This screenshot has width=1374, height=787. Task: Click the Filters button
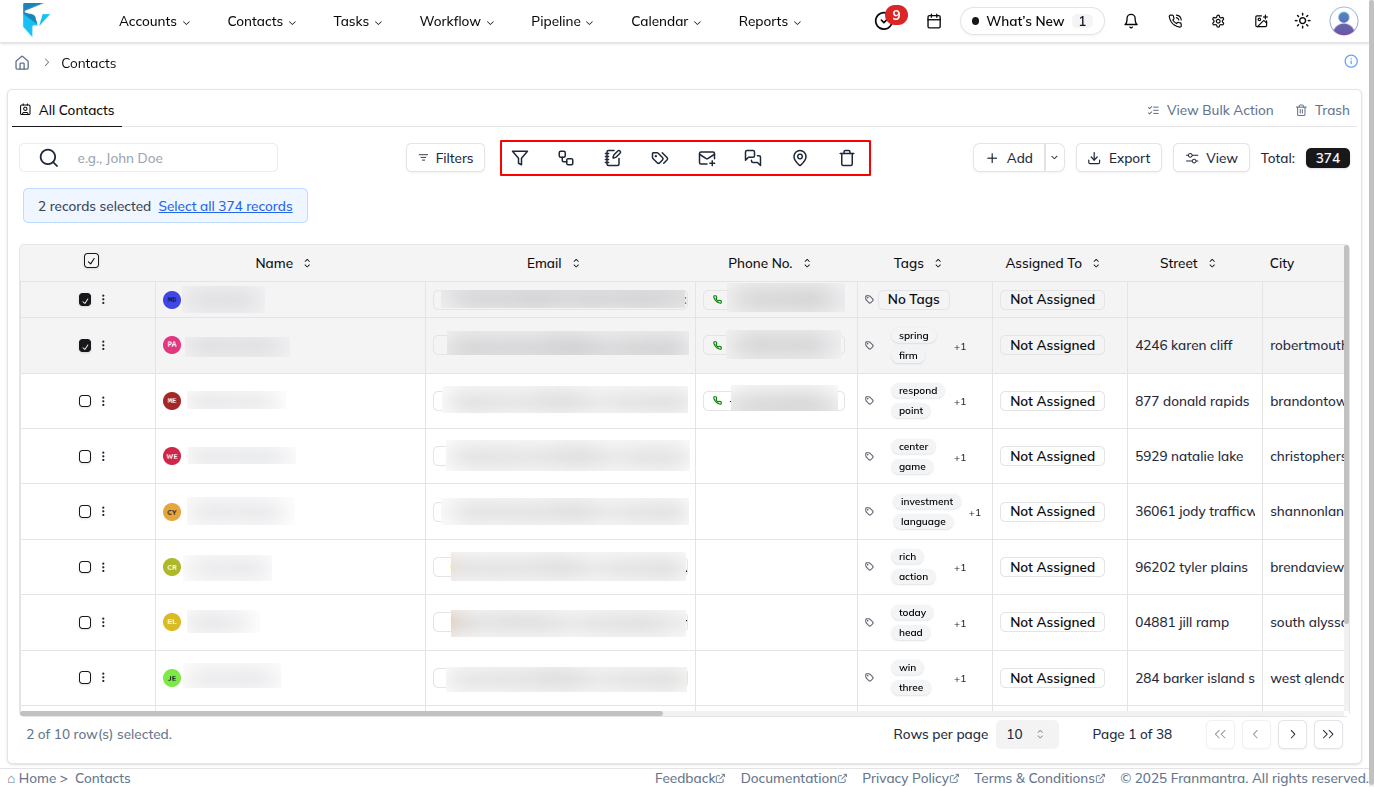[x=445, y=158]
